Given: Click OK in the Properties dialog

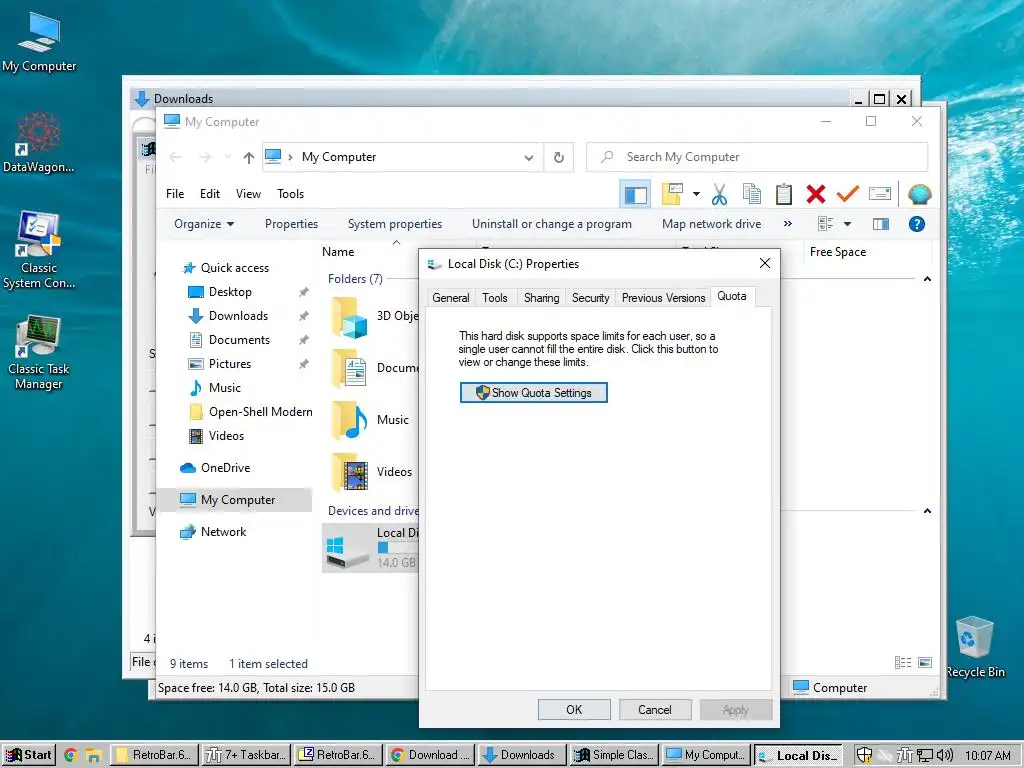Looking at the screenshot, I should [x=574, y=710].
